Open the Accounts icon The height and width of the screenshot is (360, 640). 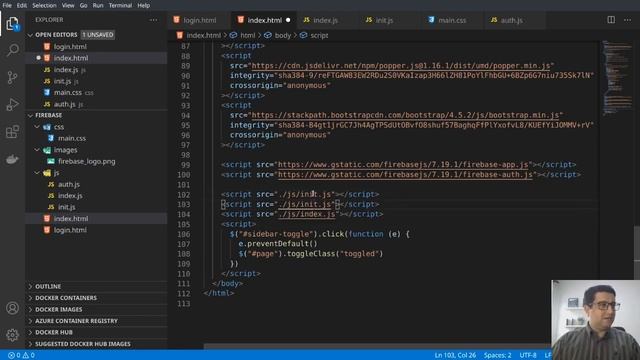pos(13,308)
